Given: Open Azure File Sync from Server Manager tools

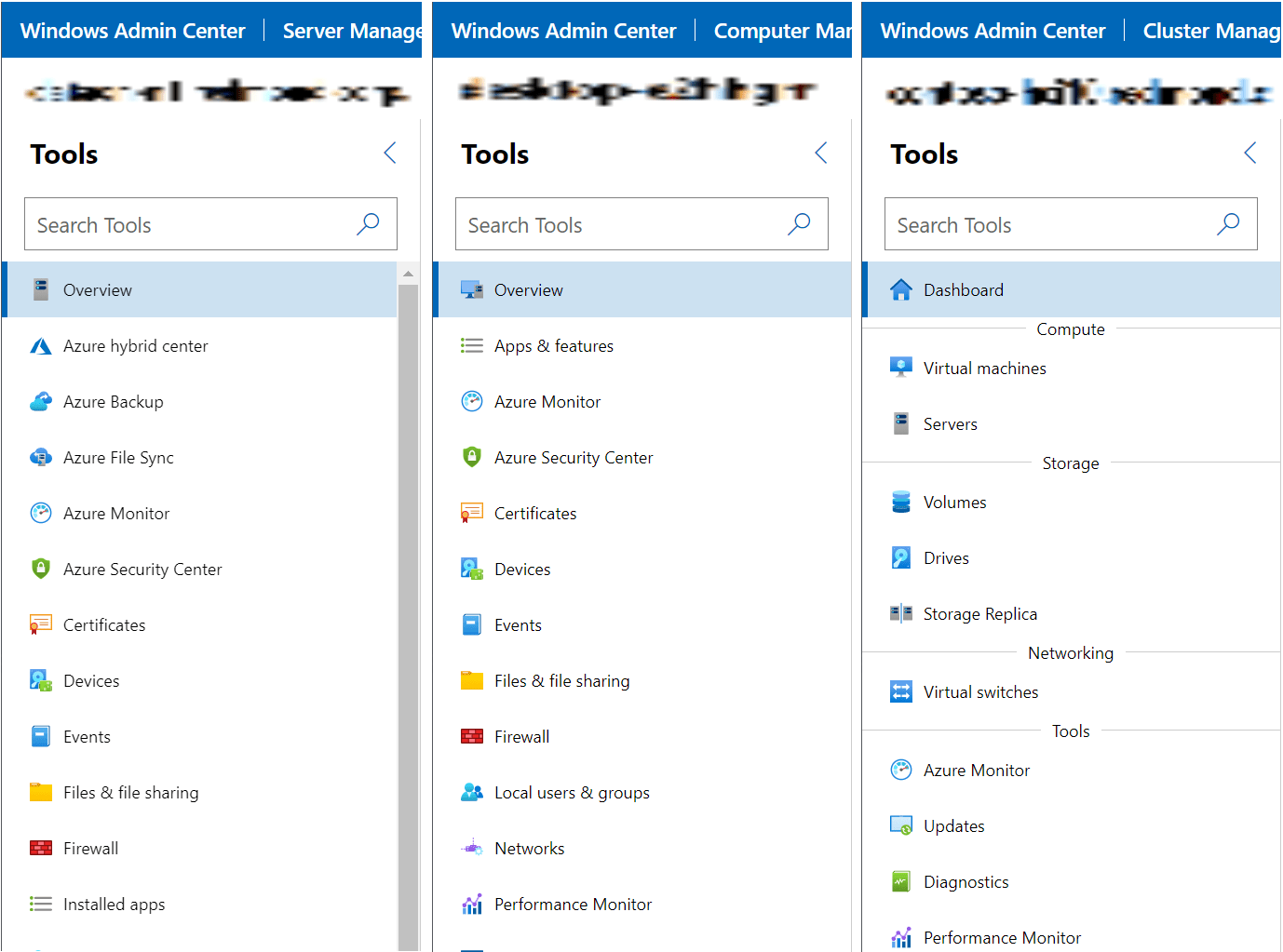Looking at the screenshot, I should point(117,457).
